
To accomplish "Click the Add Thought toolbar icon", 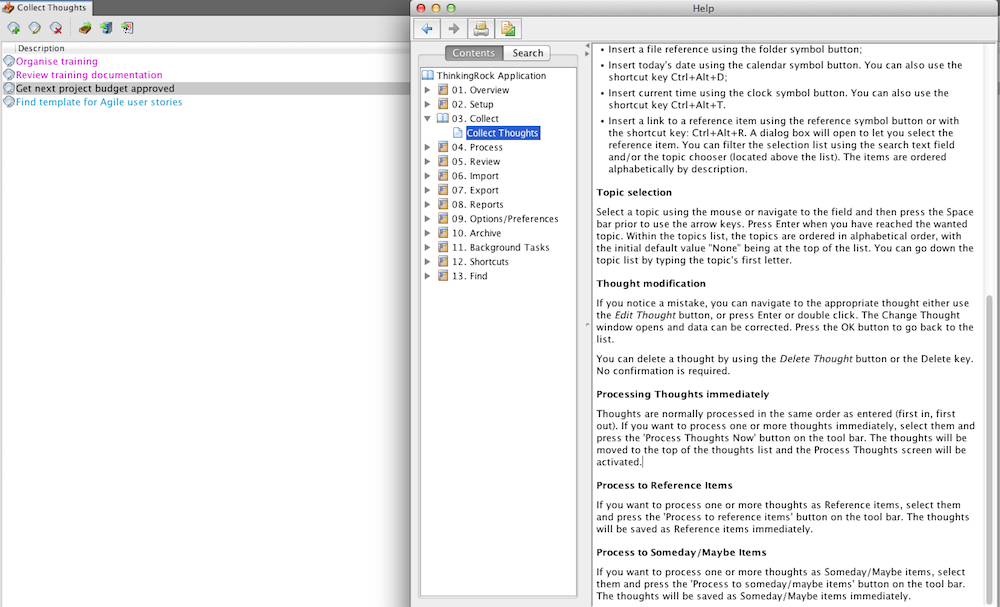I will pyautogui.click(x=13, y=28).
